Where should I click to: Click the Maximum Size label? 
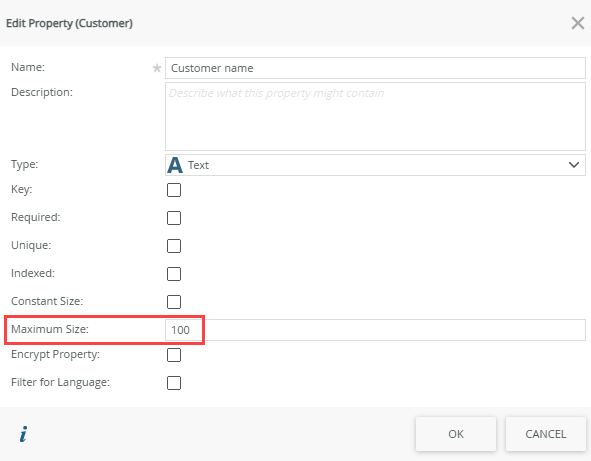pos(50,329)
